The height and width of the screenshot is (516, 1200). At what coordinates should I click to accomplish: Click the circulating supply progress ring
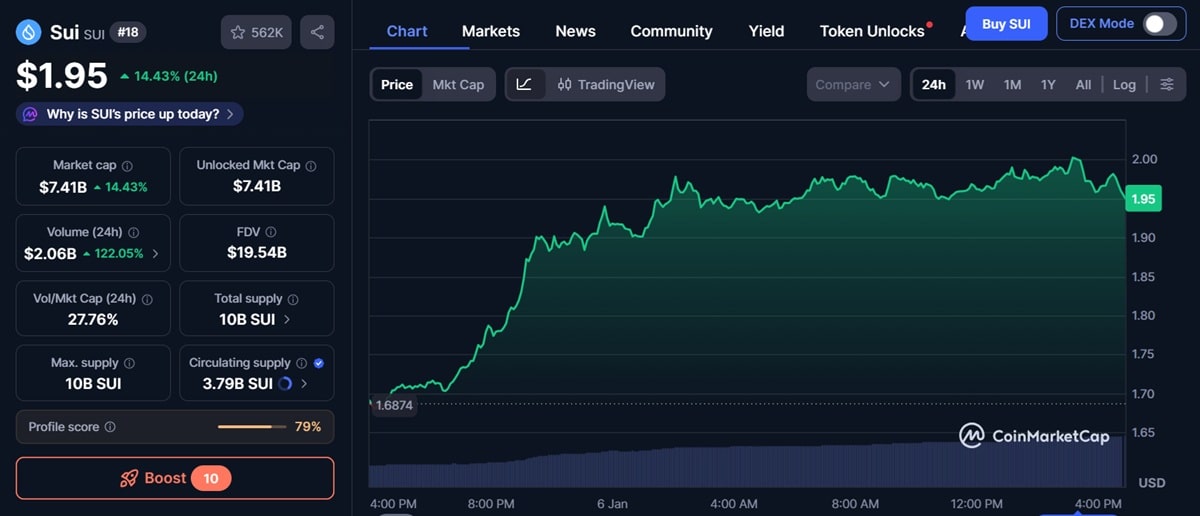(285, 383)
